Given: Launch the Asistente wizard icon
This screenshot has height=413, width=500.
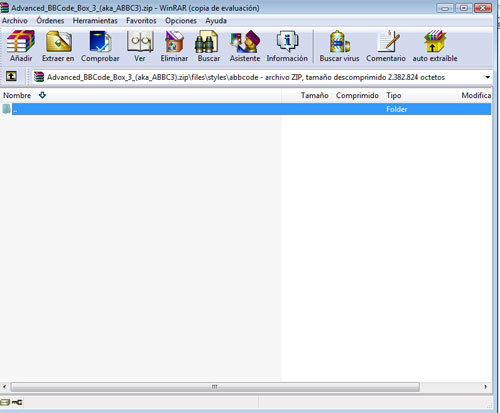Looking at the screenshot, I should coord(245,41).
